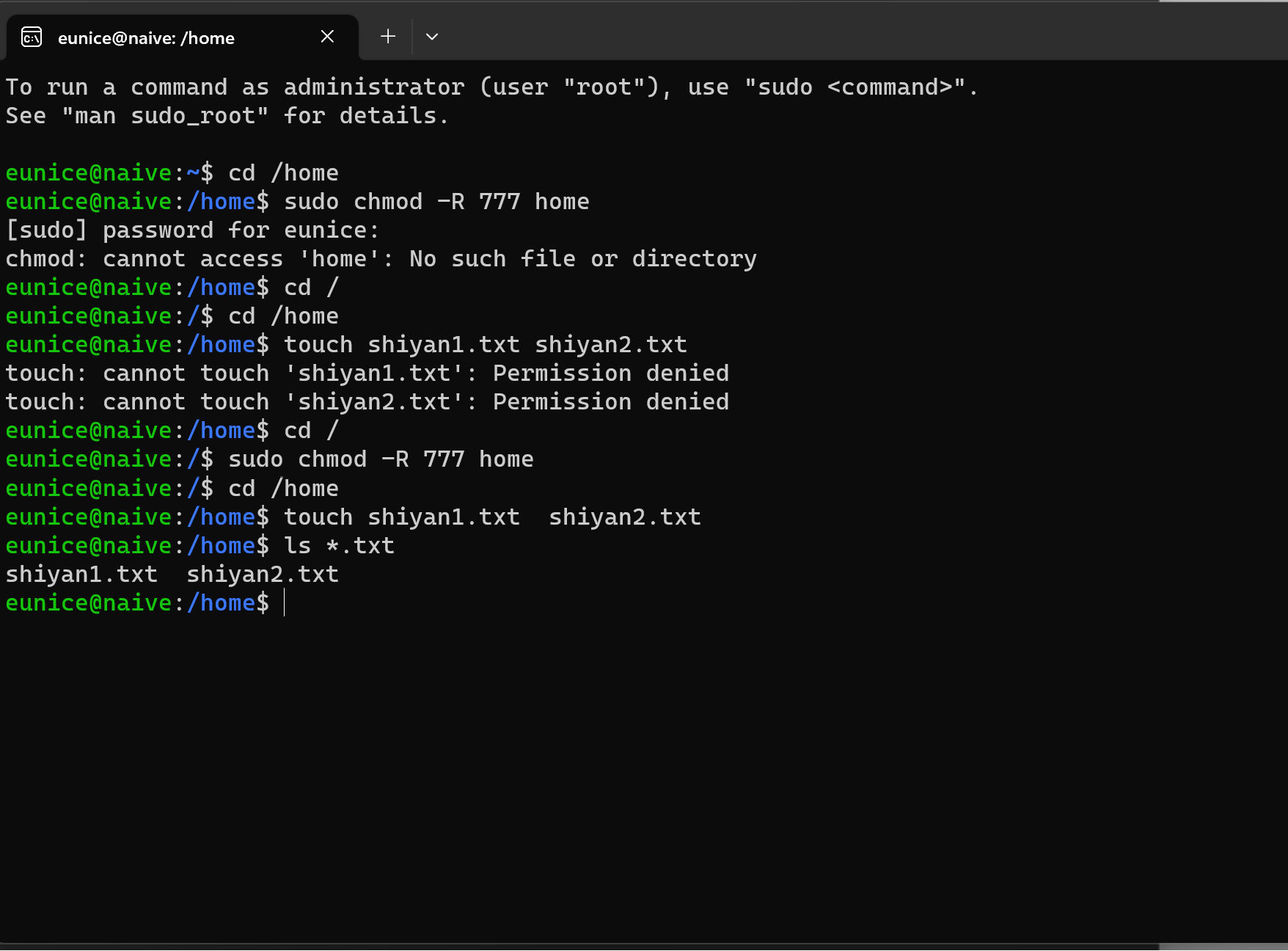Image resolution: width=1288 pixels, height=951 pixels.
Task: Click "Permission denied" on the shiyan1.txt error line
Action: point(610,374)
